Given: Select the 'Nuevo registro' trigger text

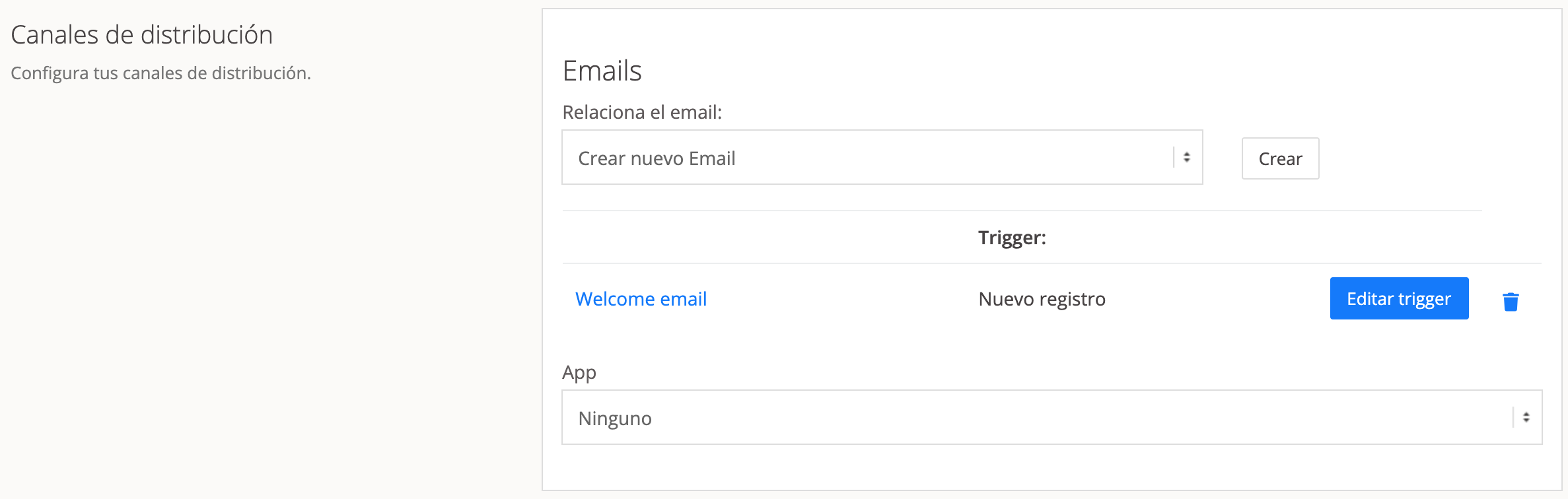Looking at the screenshot, I should click(1042, 299).
